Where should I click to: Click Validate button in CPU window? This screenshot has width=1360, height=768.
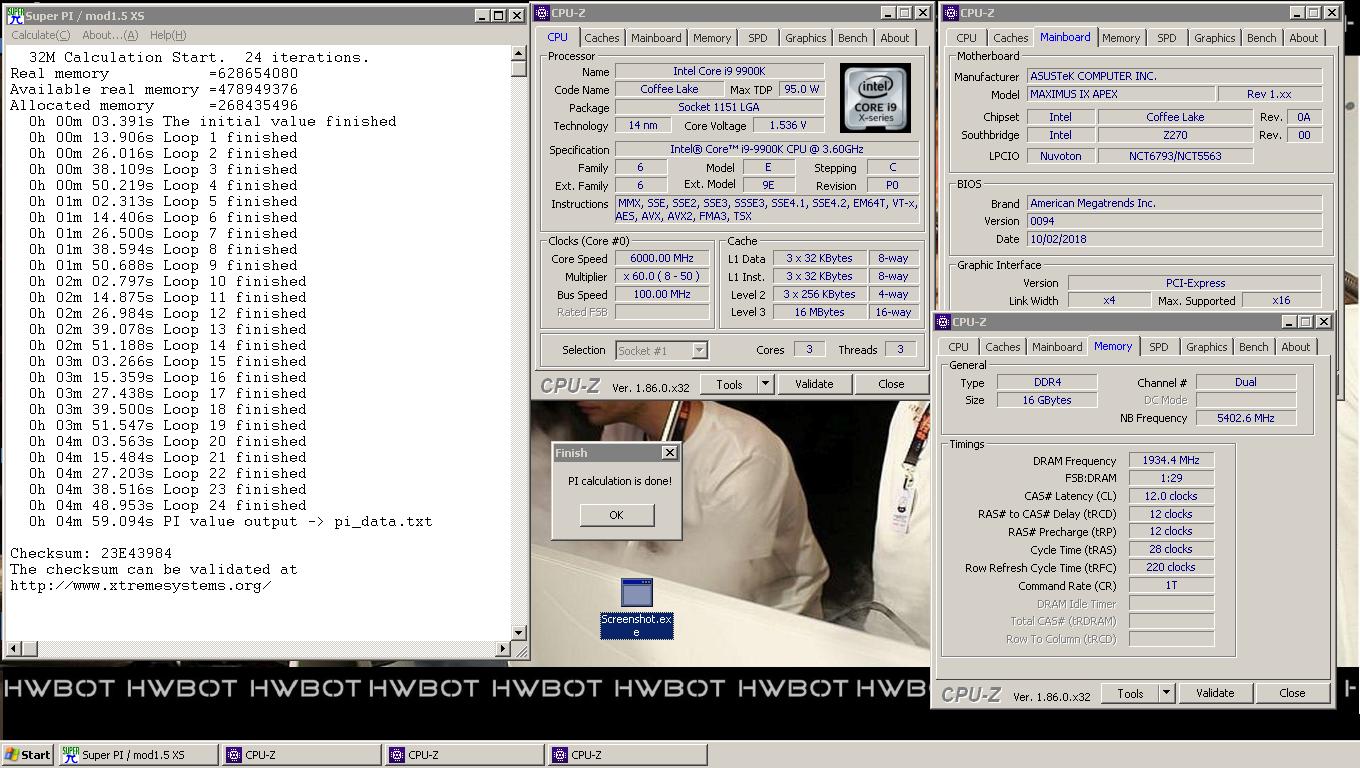(814, 384)
